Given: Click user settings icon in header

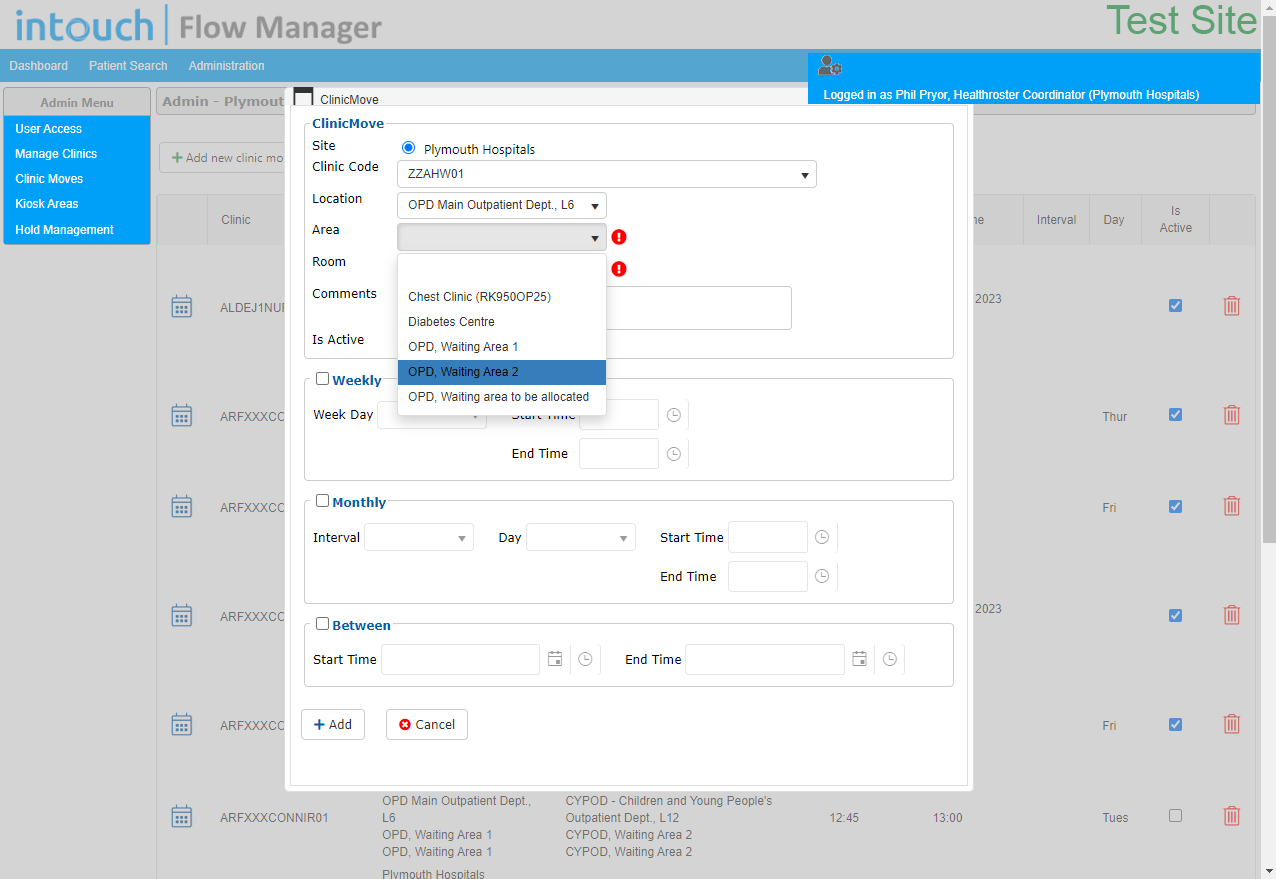Looking at the screenshot, I should [x=829, y=66].
